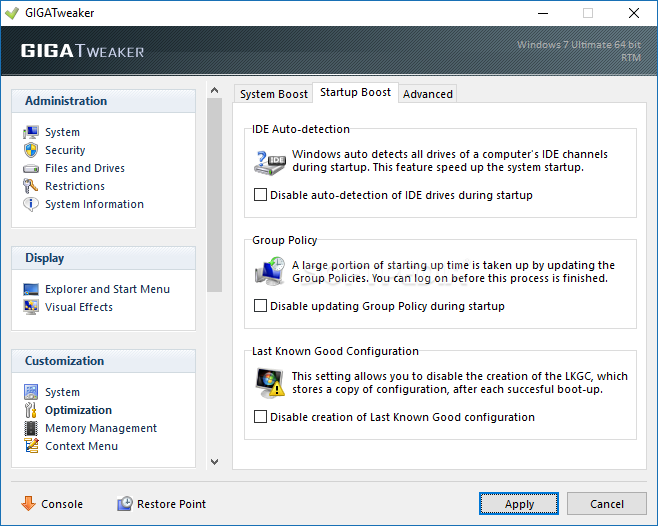Viewport: 658px width, 526px height.
Task: Click the Last Known Good warning monitor icon
Action: pyautogui.click(x=270, y=383)
